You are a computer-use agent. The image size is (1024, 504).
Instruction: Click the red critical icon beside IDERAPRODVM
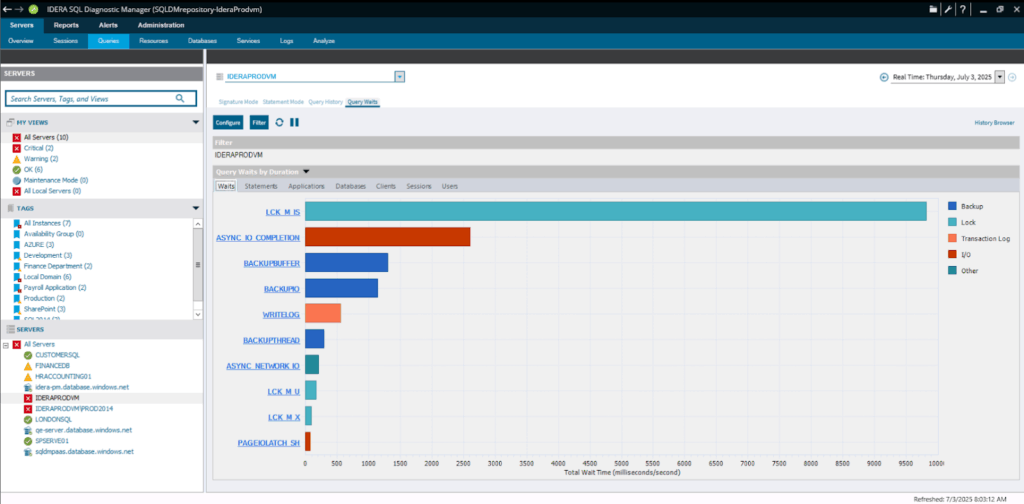(x=27, y=398)
